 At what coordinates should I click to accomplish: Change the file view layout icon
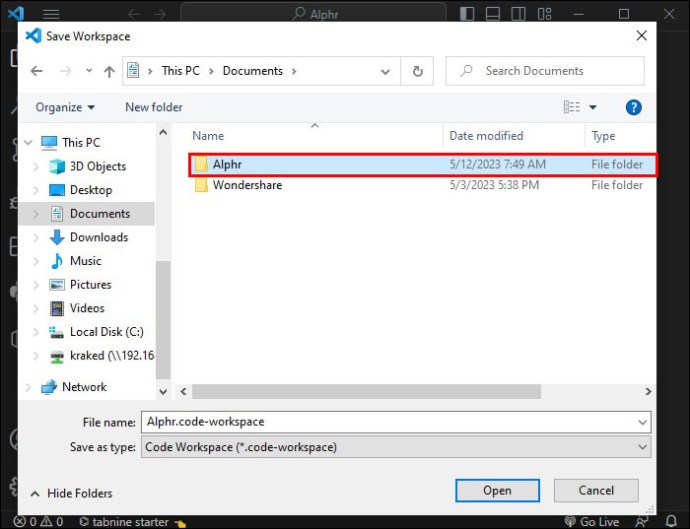pos(572,107)
